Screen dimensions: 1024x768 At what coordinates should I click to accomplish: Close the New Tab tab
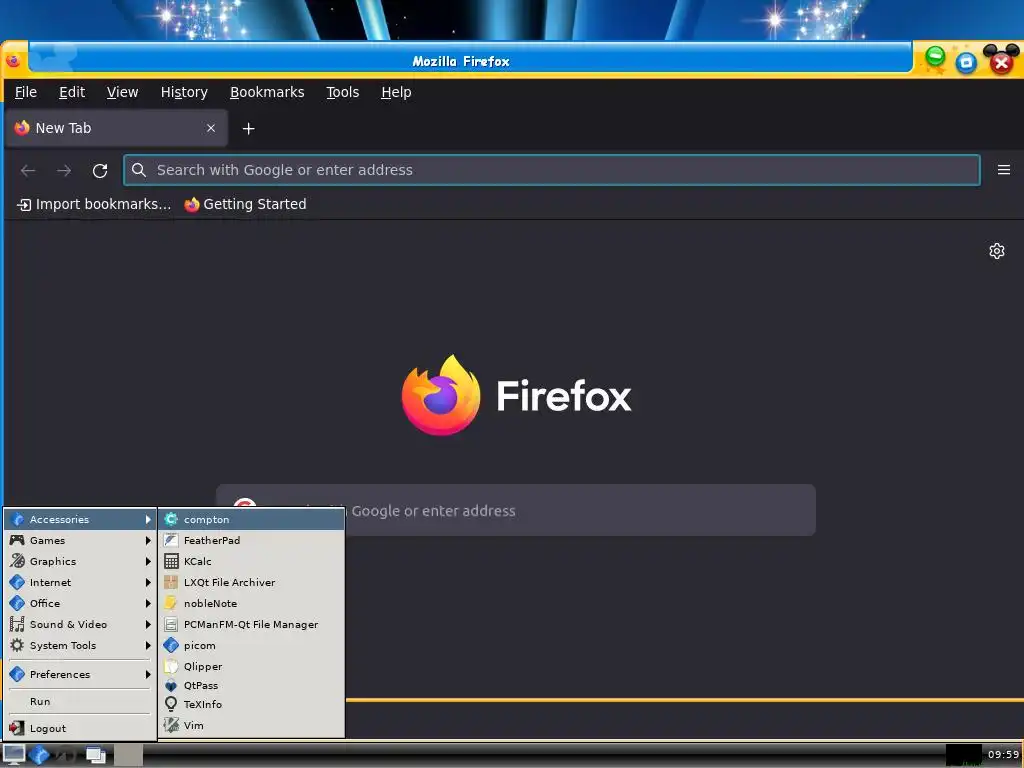[x=211, y=128]
